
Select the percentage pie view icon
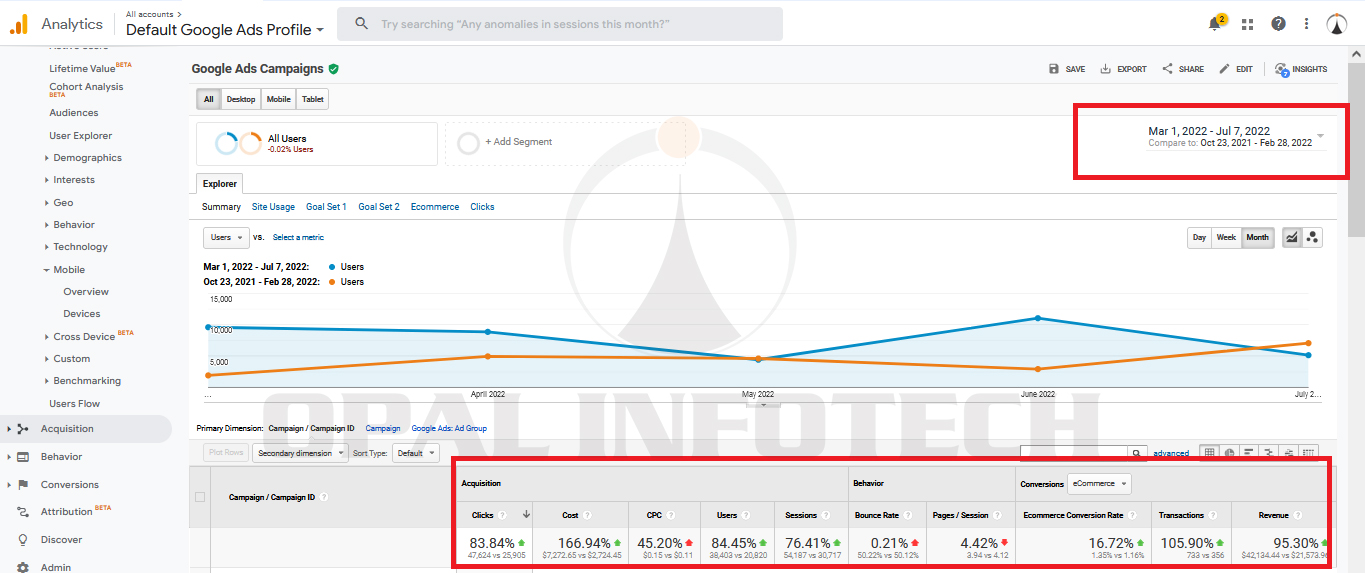pyautogui.click(x=1229, y=453)
